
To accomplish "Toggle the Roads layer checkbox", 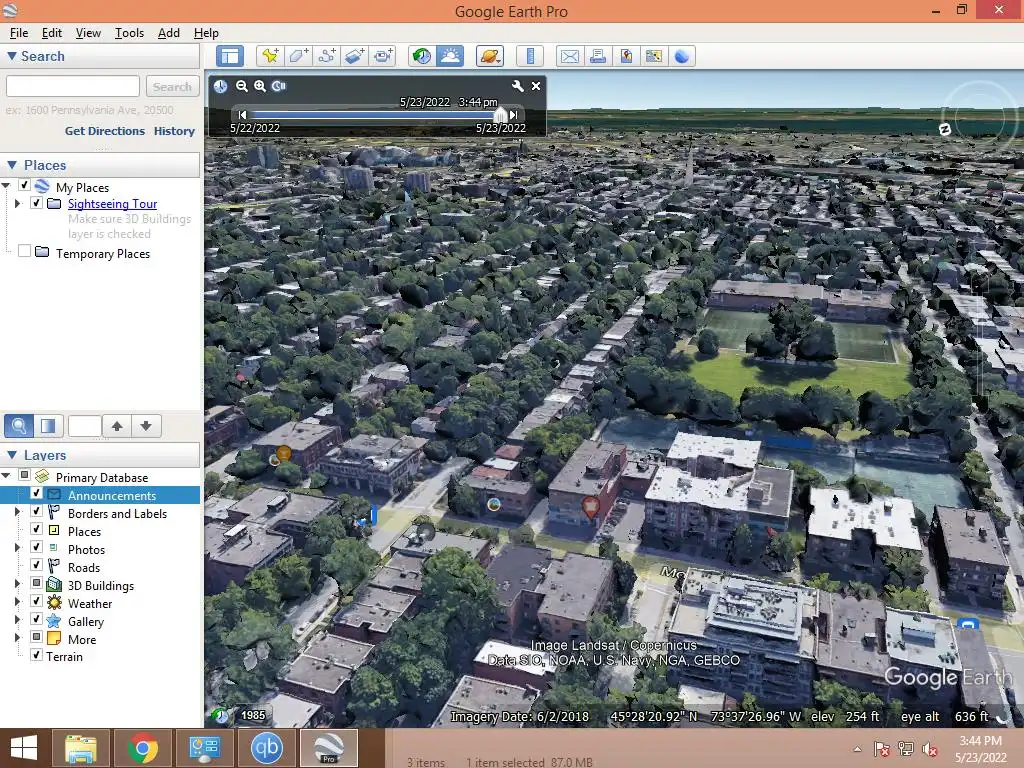I will (x=37, y=566).
